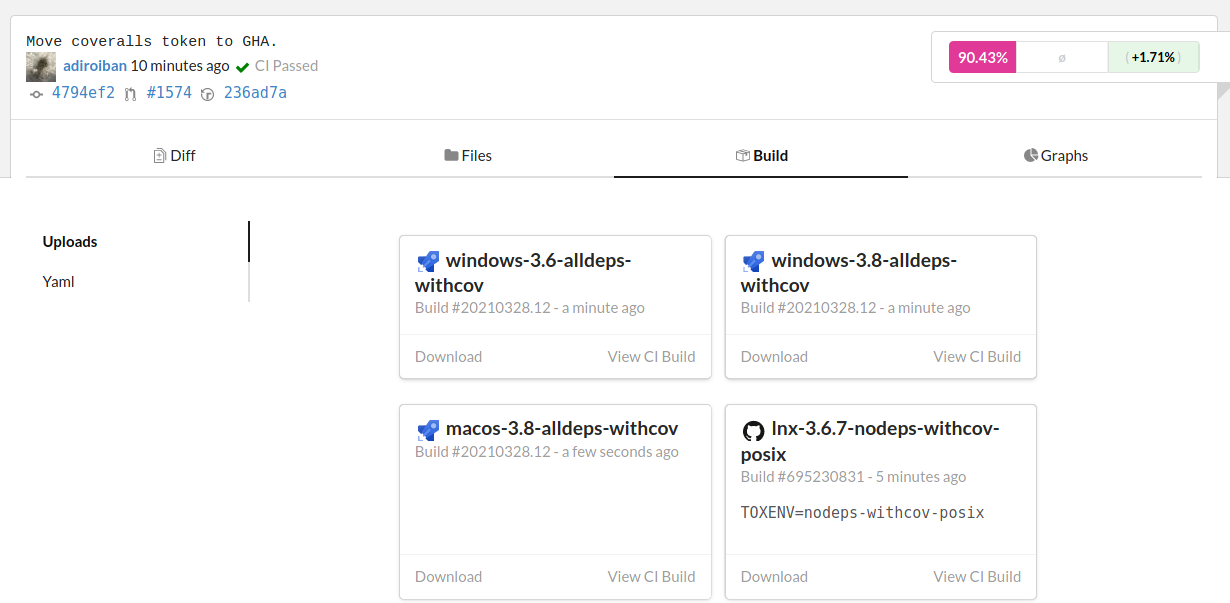Image resolution: width=1230 pixels, height=603 pixels.
Task: View CI Build for lnx-3.6.7-nodeps-withcov-posix
Action: click(977, 577)
